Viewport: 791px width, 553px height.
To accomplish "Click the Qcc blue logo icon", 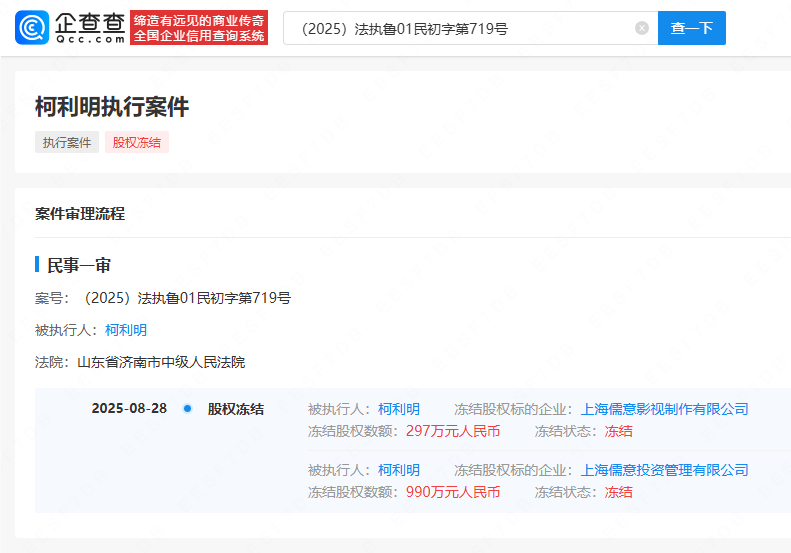I will click(x=33, y=28).
